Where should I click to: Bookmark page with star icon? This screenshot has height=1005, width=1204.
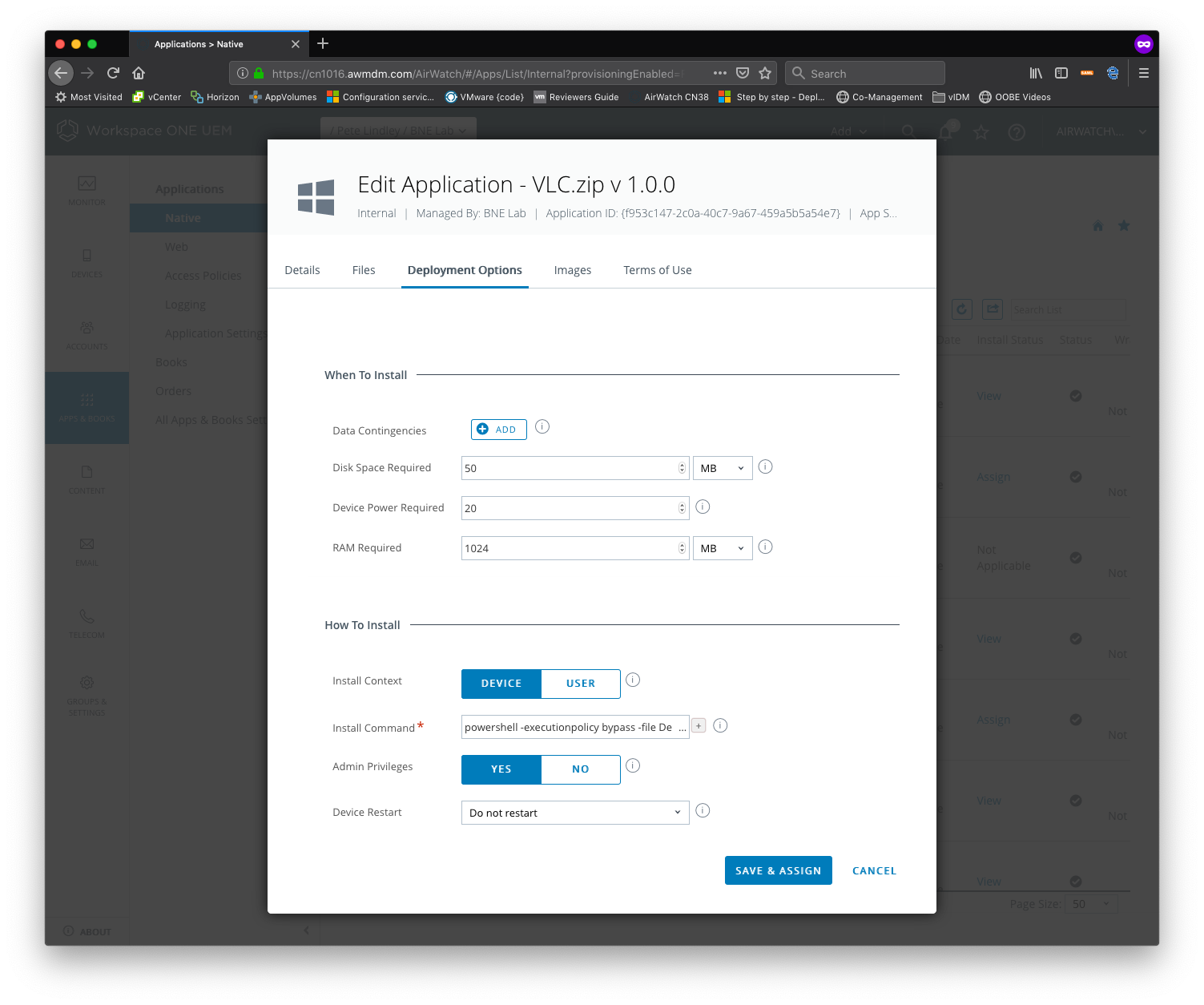[765, 73]
